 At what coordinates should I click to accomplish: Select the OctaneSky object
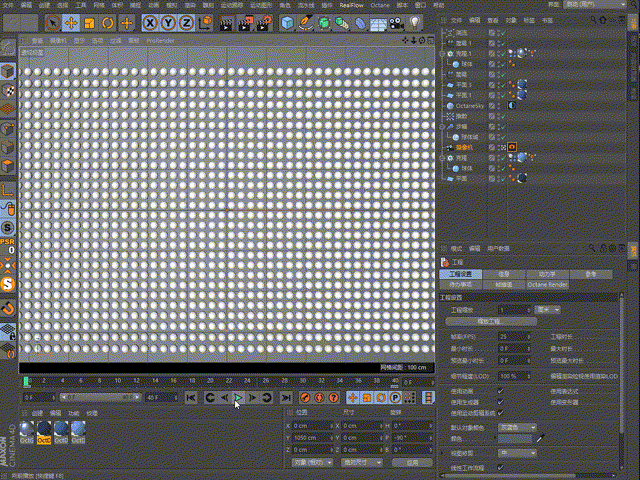pyautogui.click(x=469, y=106)
